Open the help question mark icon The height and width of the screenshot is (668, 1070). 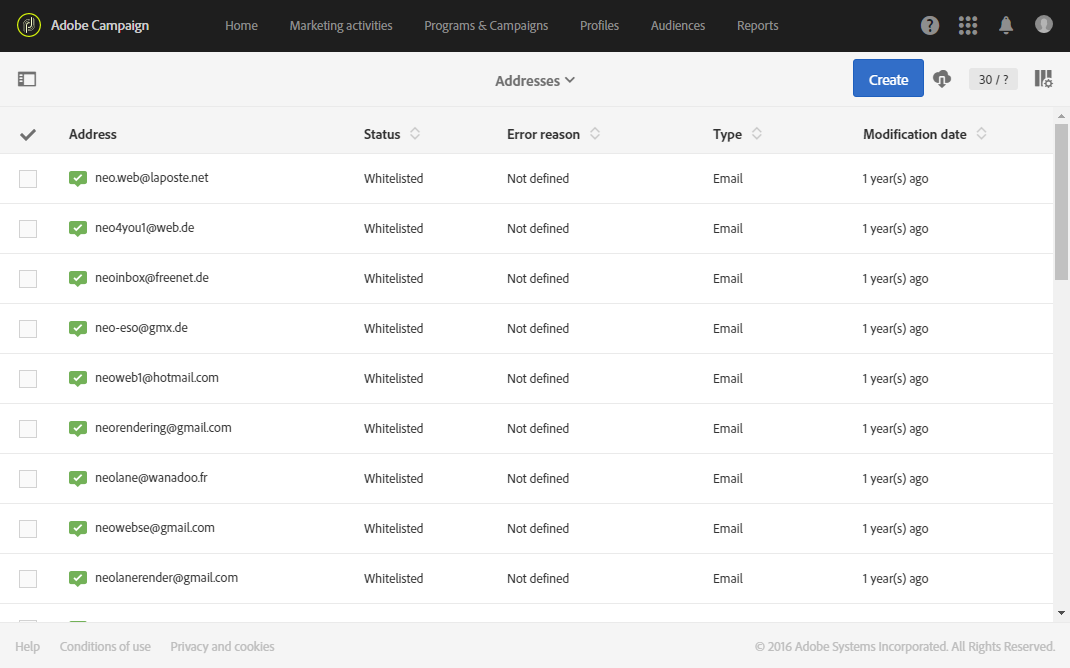[x=930, y=26]
